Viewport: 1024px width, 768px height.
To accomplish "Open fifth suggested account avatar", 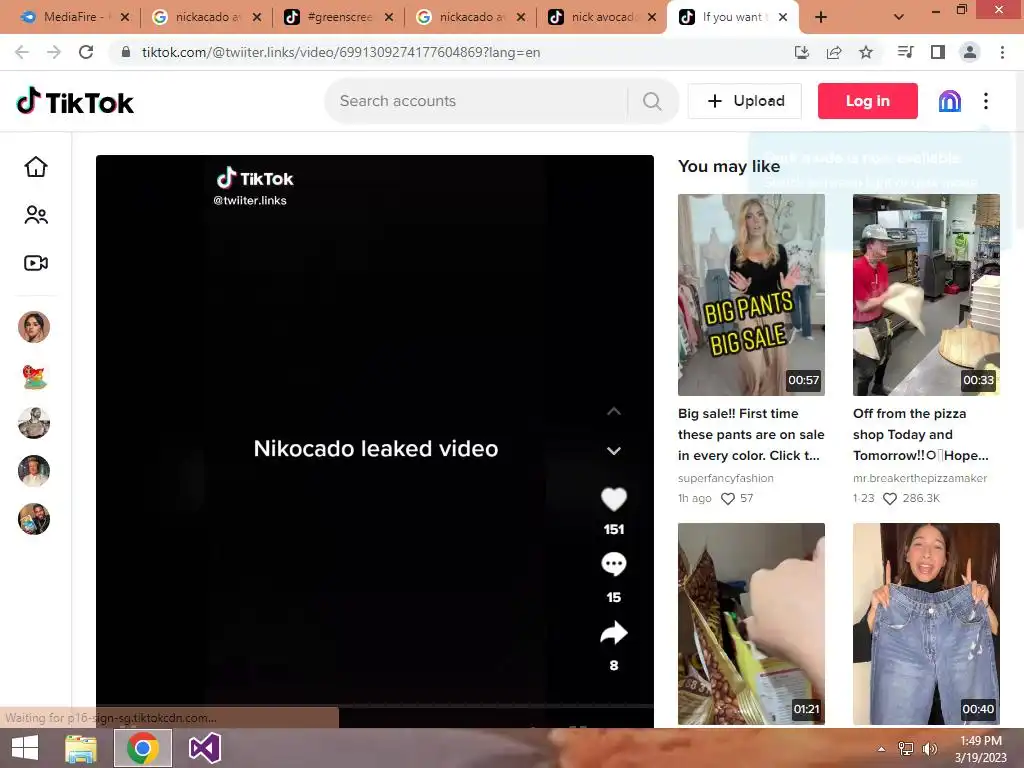I will coord(34,519).
